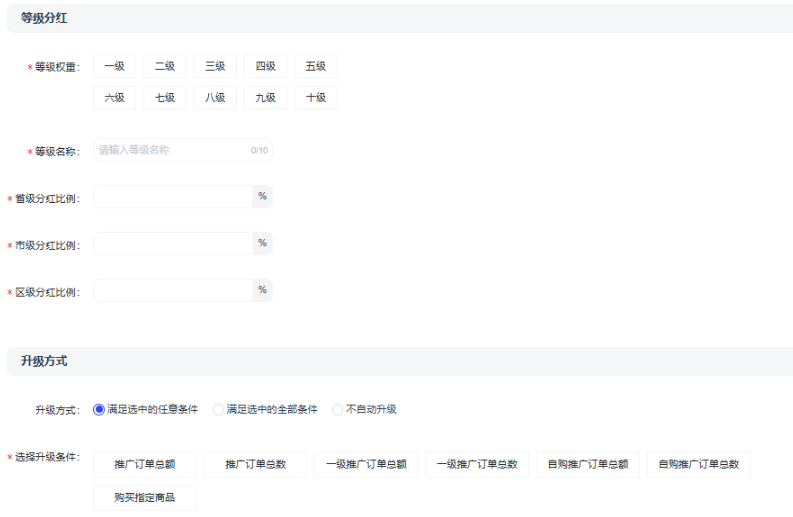Select 六级 level weight
Screen dimensions: 793x517
coord(114,98)
